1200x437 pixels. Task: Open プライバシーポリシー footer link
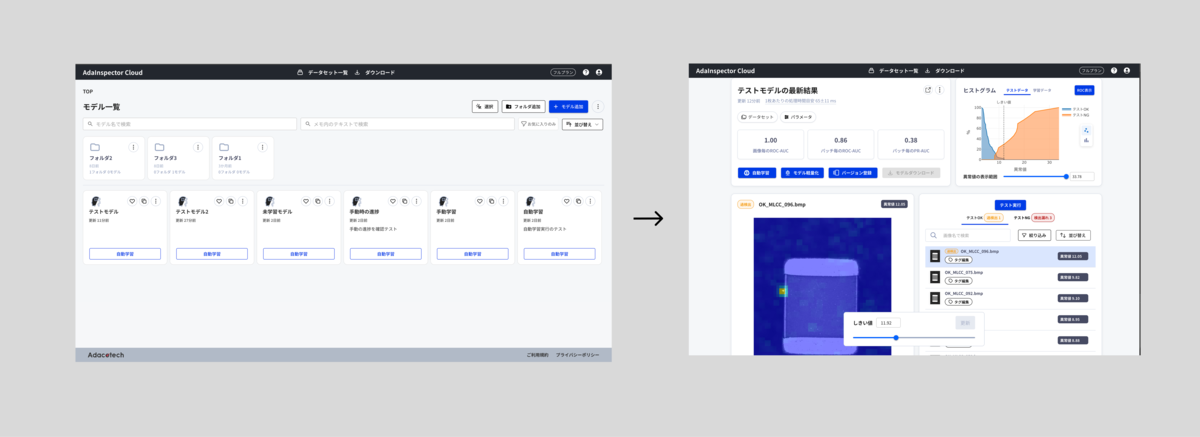pyautogui.click(x=578, y=355)
